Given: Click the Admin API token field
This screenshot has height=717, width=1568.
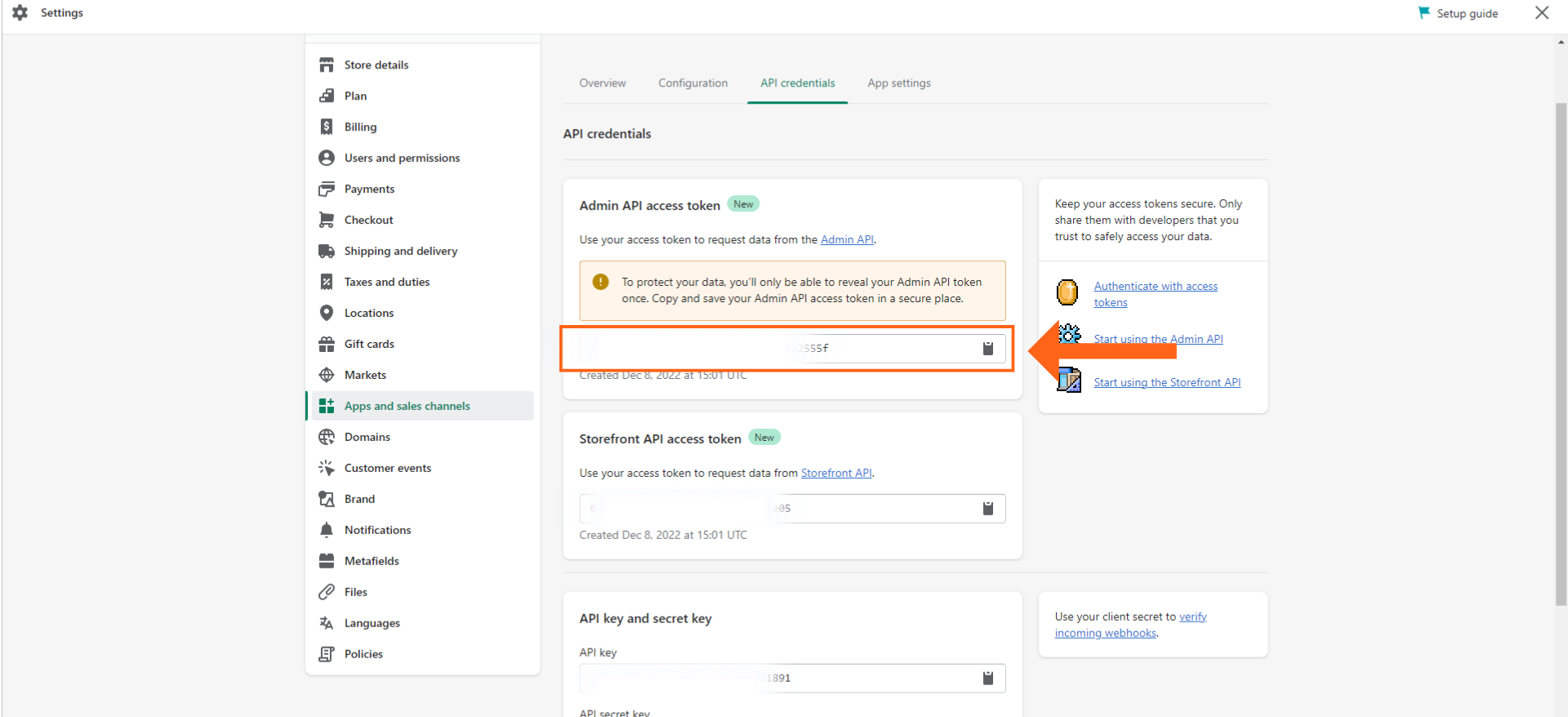Looking at the screenshot, I should [776, 349].
